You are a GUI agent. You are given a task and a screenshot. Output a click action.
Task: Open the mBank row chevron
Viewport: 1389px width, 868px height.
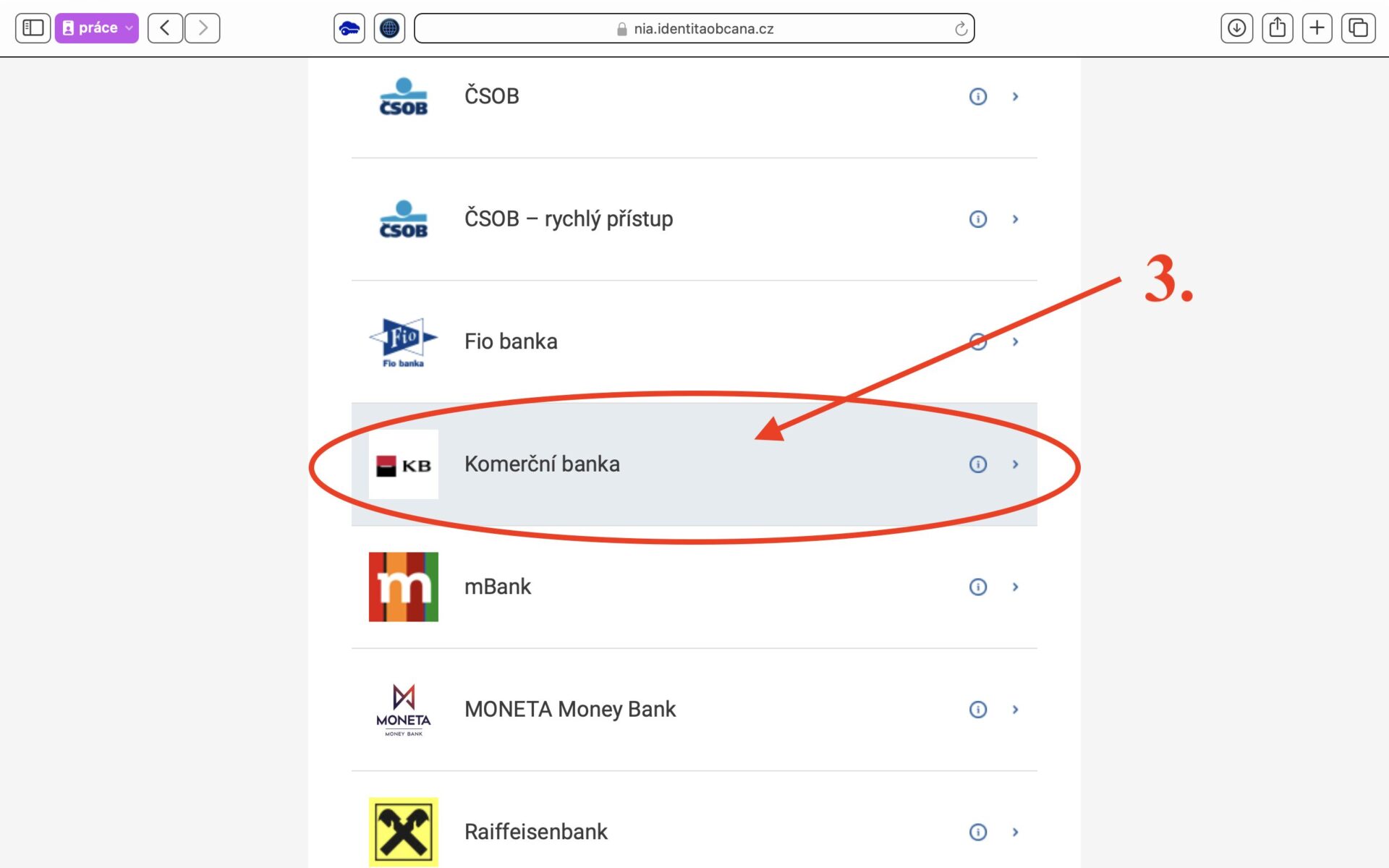click(x=1016, y=587)
